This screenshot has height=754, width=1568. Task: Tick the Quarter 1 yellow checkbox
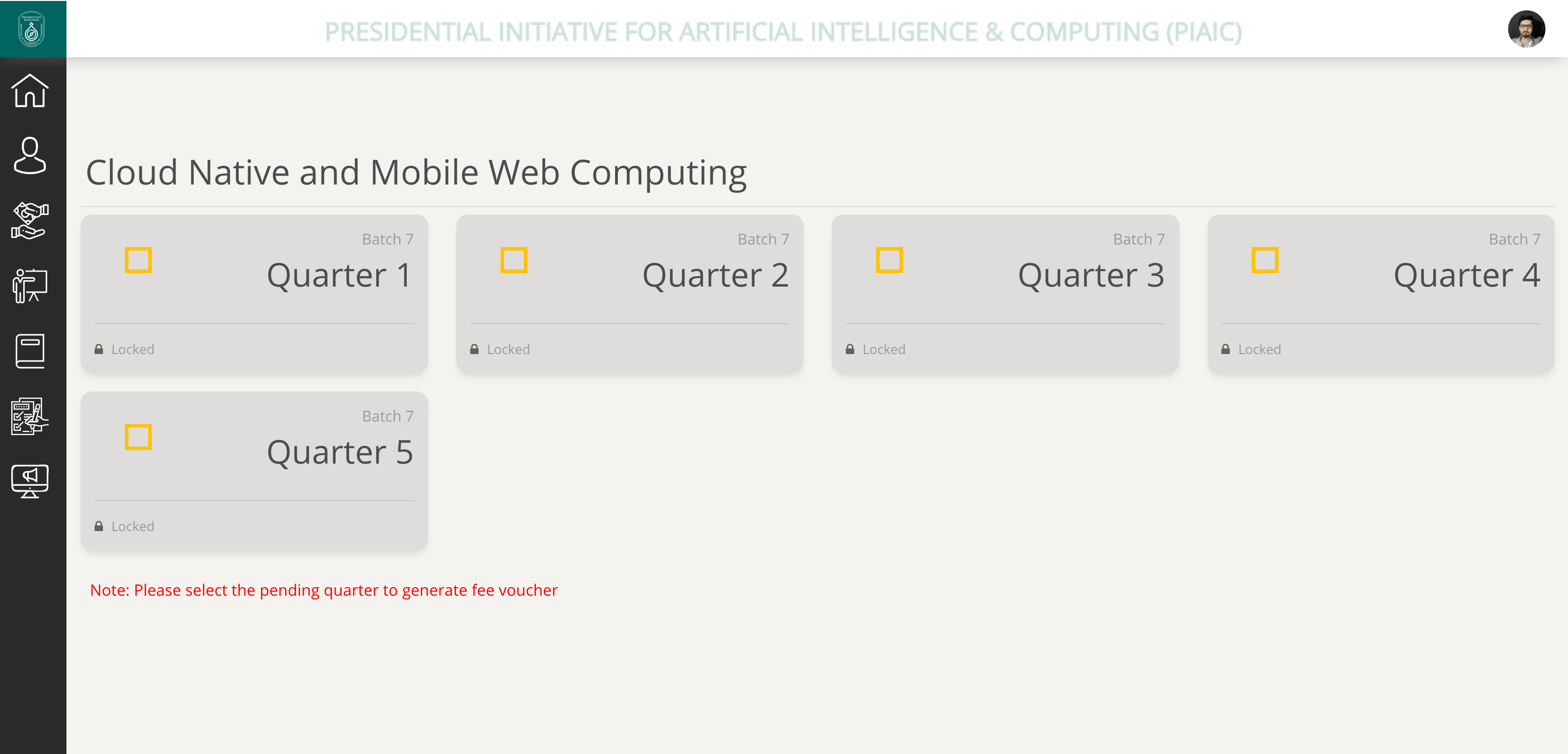click(138, 260)
